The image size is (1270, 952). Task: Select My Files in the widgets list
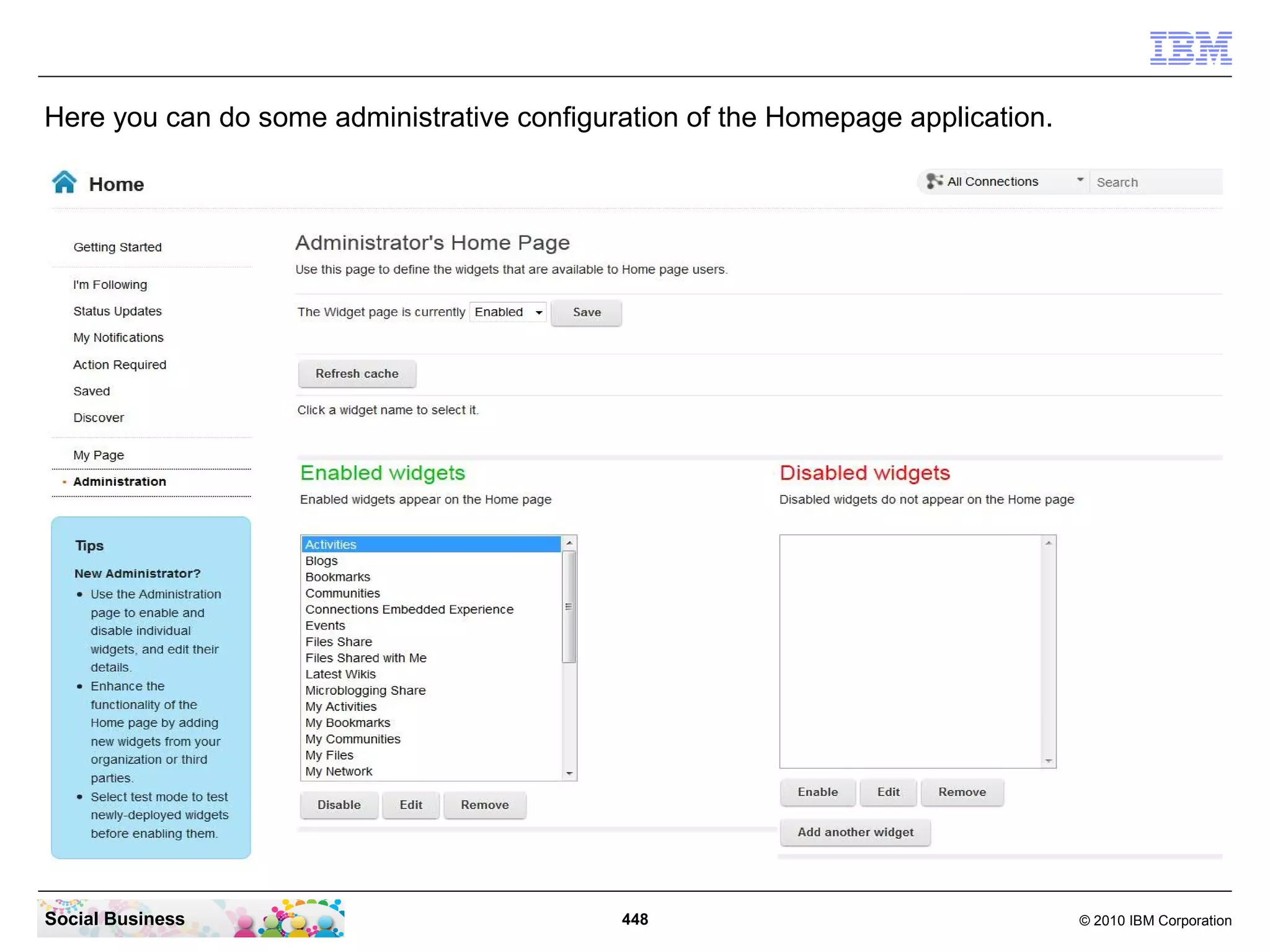pos(431,756)
